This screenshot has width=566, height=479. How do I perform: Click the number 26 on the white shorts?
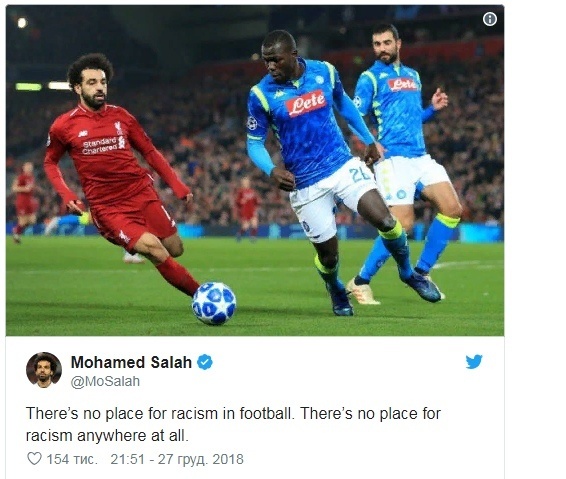click(360, 174)
